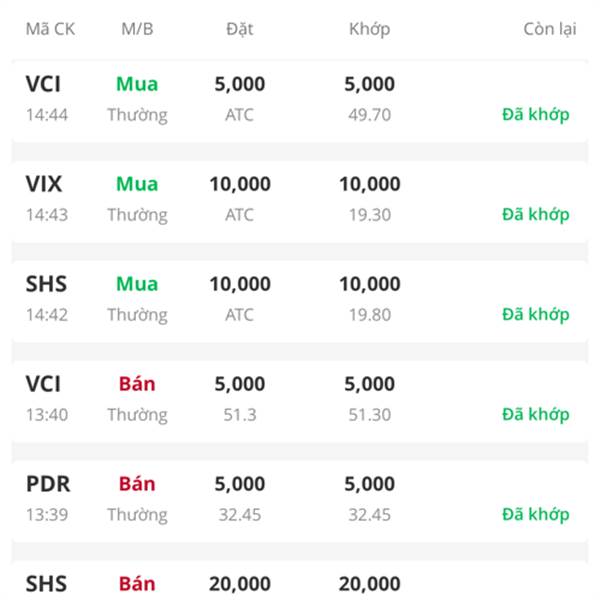Sort by the Mã CK column header
Screen dimensions: 600x600
50,29
